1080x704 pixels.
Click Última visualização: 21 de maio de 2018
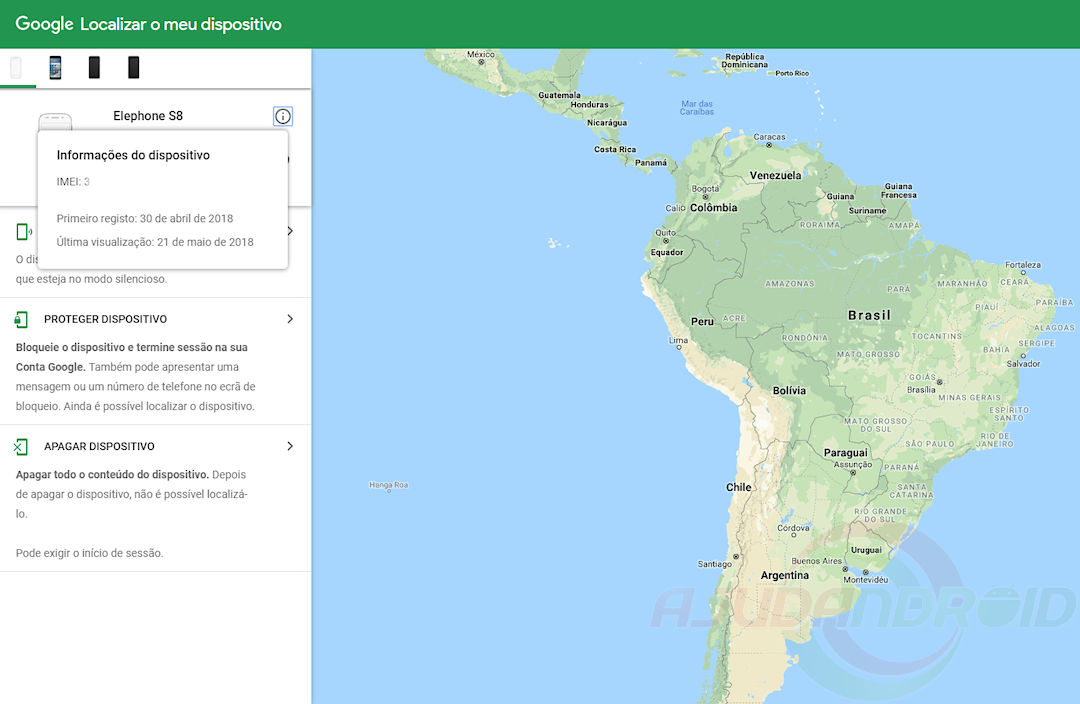coord(155,242)
